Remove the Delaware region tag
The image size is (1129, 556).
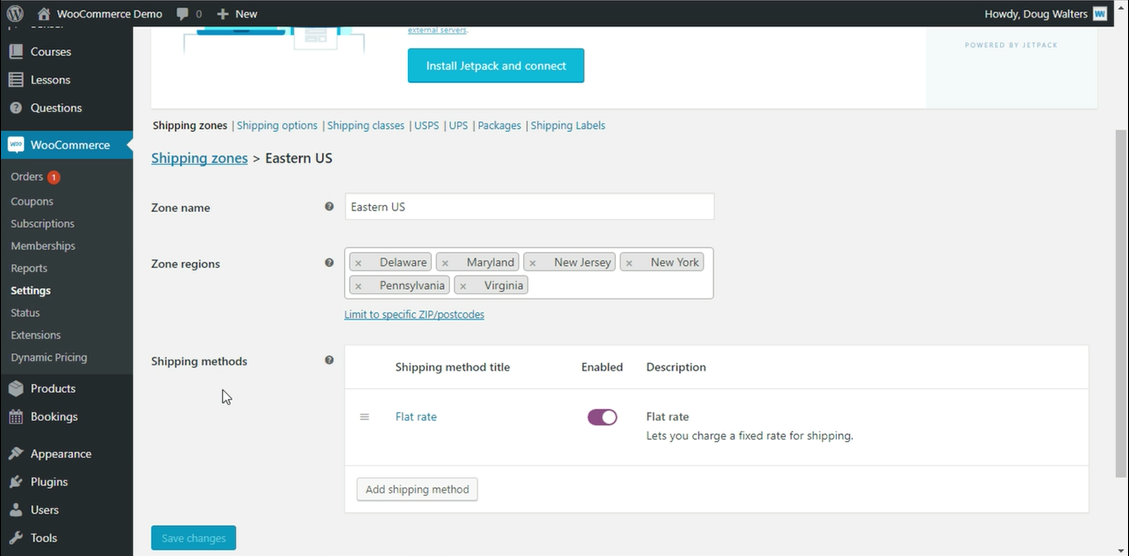click(x=359, y=263)
